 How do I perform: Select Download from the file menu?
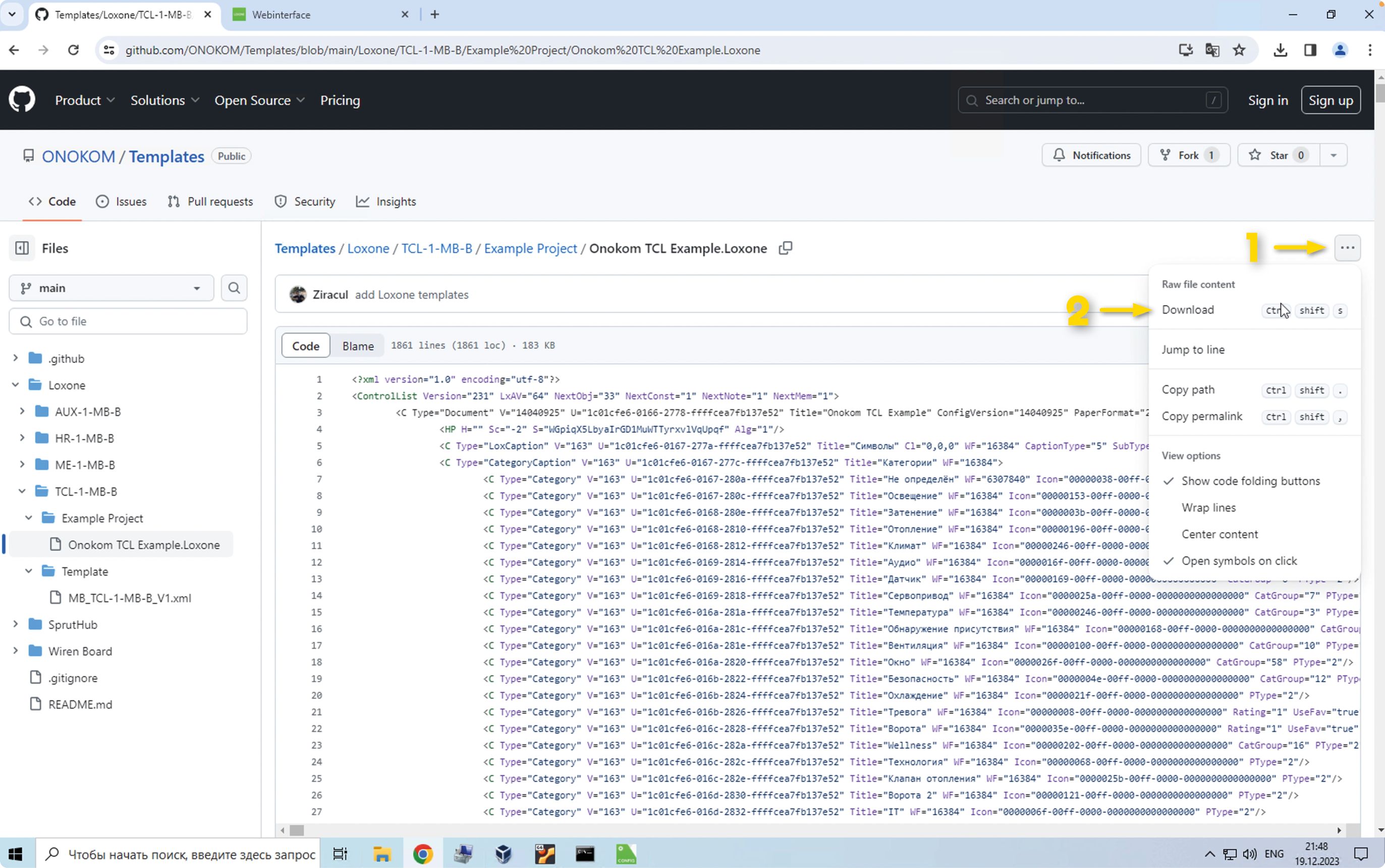click(1188, 310)
